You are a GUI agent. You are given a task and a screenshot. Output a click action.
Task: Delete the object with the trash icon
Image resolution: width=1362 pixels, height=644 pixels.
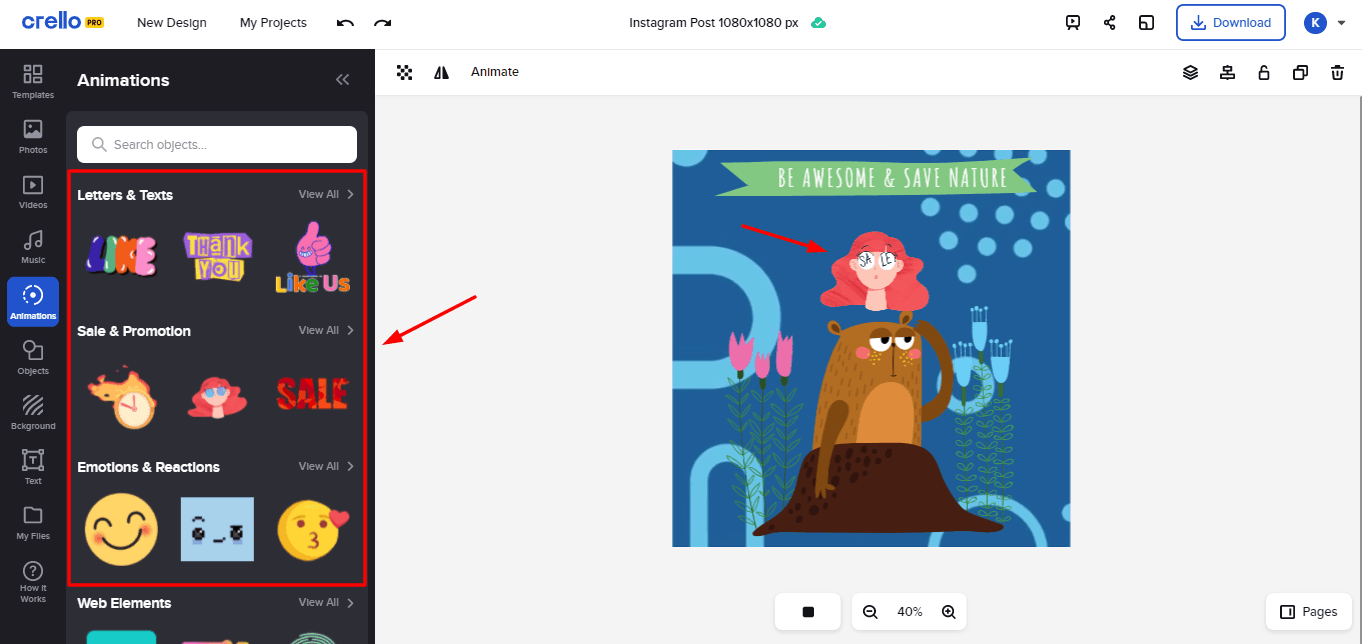pyautogui.click(x=1337, y=72)
